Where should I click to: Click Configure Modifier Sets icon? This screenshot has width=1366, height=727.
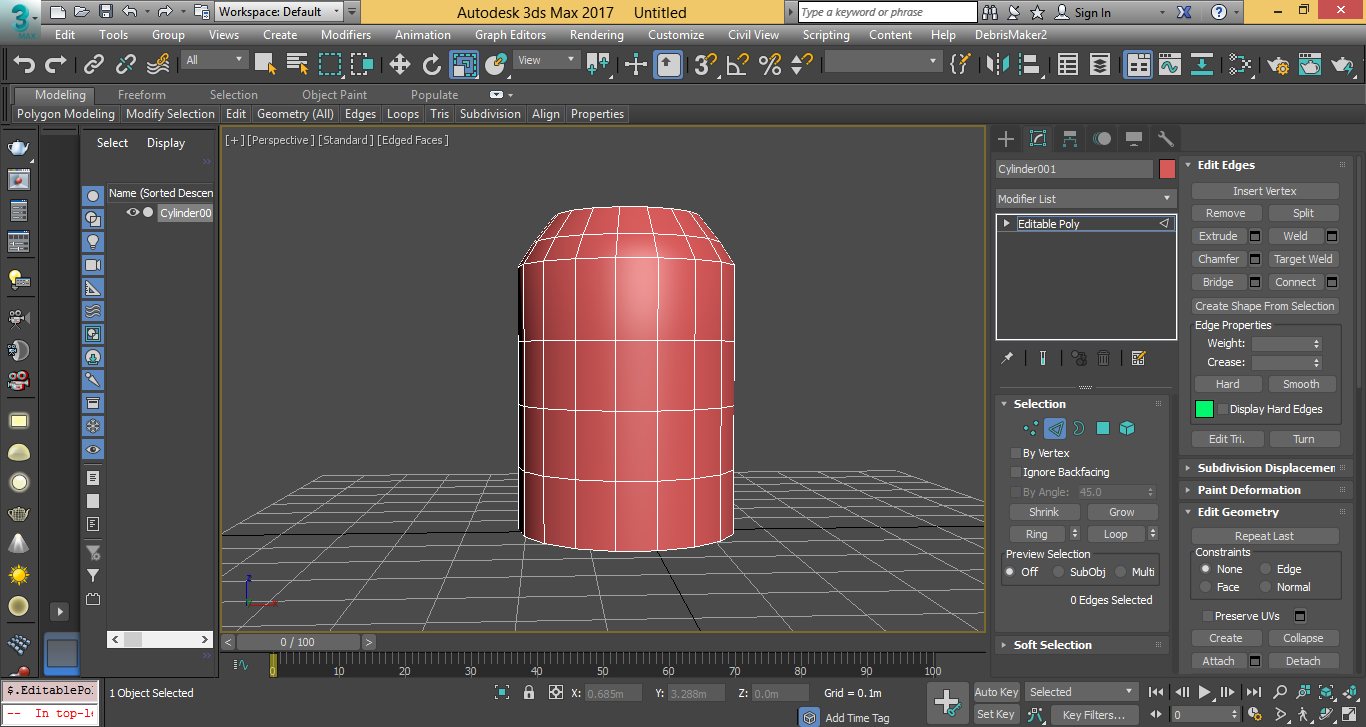click(x=1137, y=358)
